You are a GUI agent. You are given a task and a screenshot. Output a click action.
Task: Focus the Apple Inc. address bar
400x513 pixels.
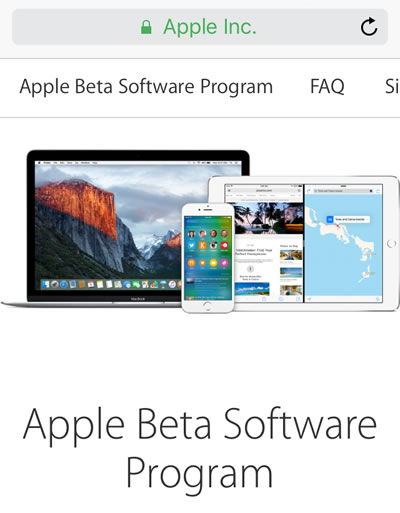[x=200, y=27]
